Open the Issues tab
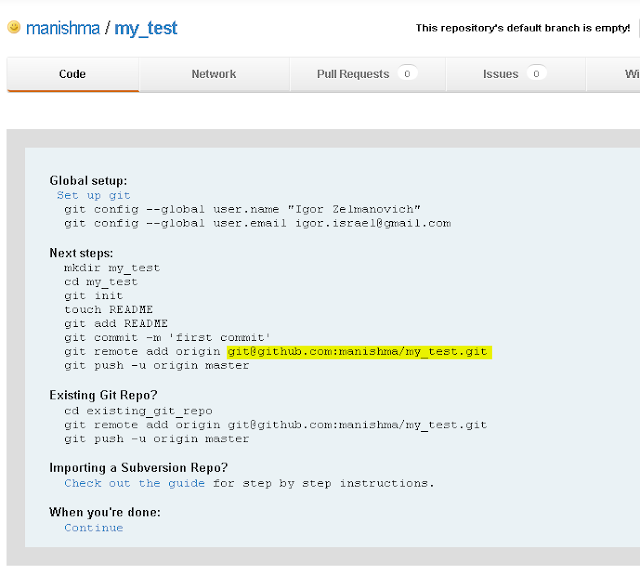Screen dimensions: 640x575 pyautogui.click(x=516, y=74)
